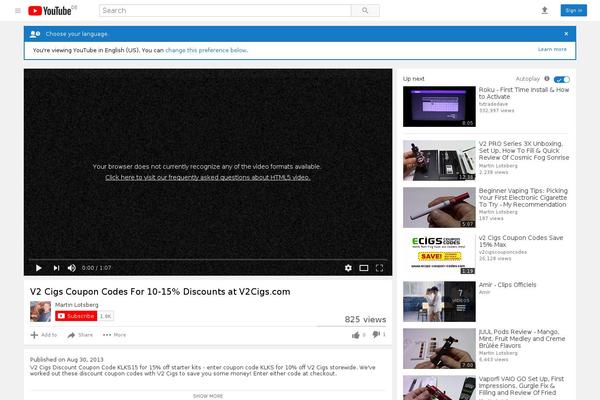Screen dimensions: 600x400
Task: Go to YouTube home via logo
Action: pyautogui.click(x=50, y=11)
